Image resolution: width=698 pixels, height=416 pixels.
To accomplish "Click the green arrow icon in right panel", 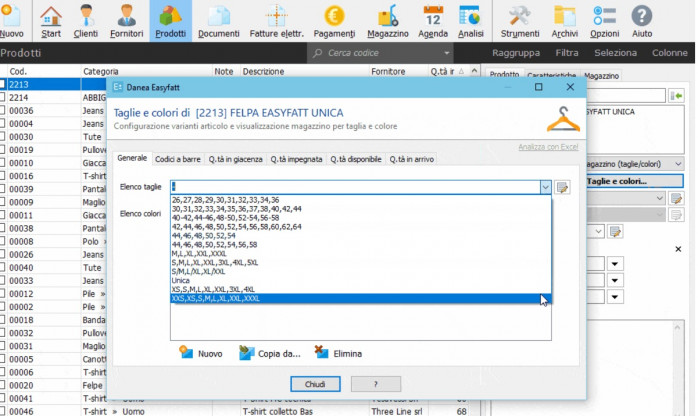I will click(x=676, y=96).
